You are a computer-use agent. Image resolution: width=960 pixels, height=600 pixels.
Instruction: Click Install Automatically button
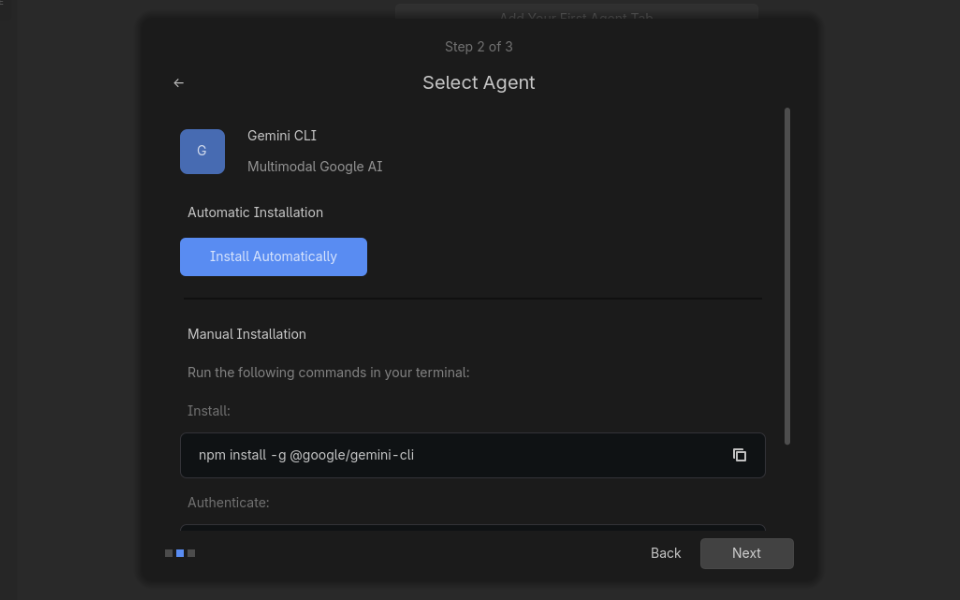(x=273, y=257)
